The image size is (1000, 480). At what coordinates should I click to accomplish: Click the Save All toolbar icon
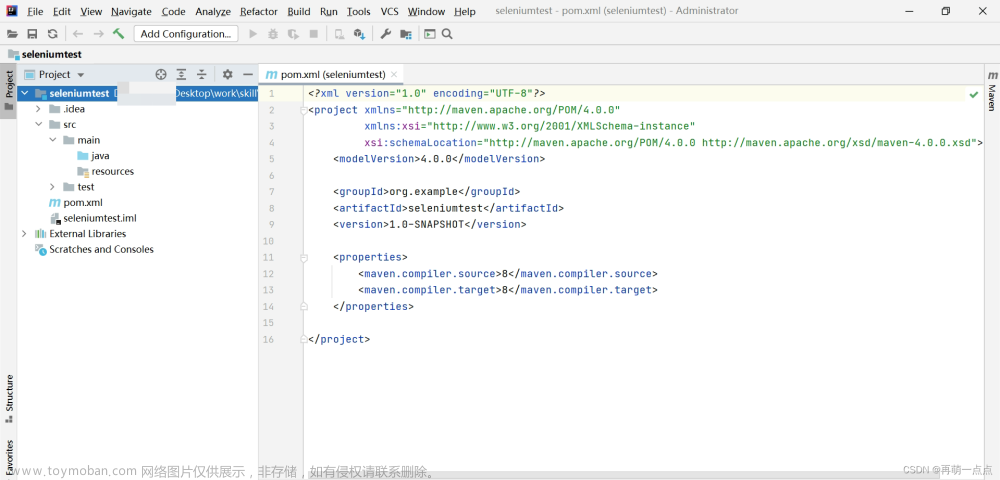tap(32, 34)
